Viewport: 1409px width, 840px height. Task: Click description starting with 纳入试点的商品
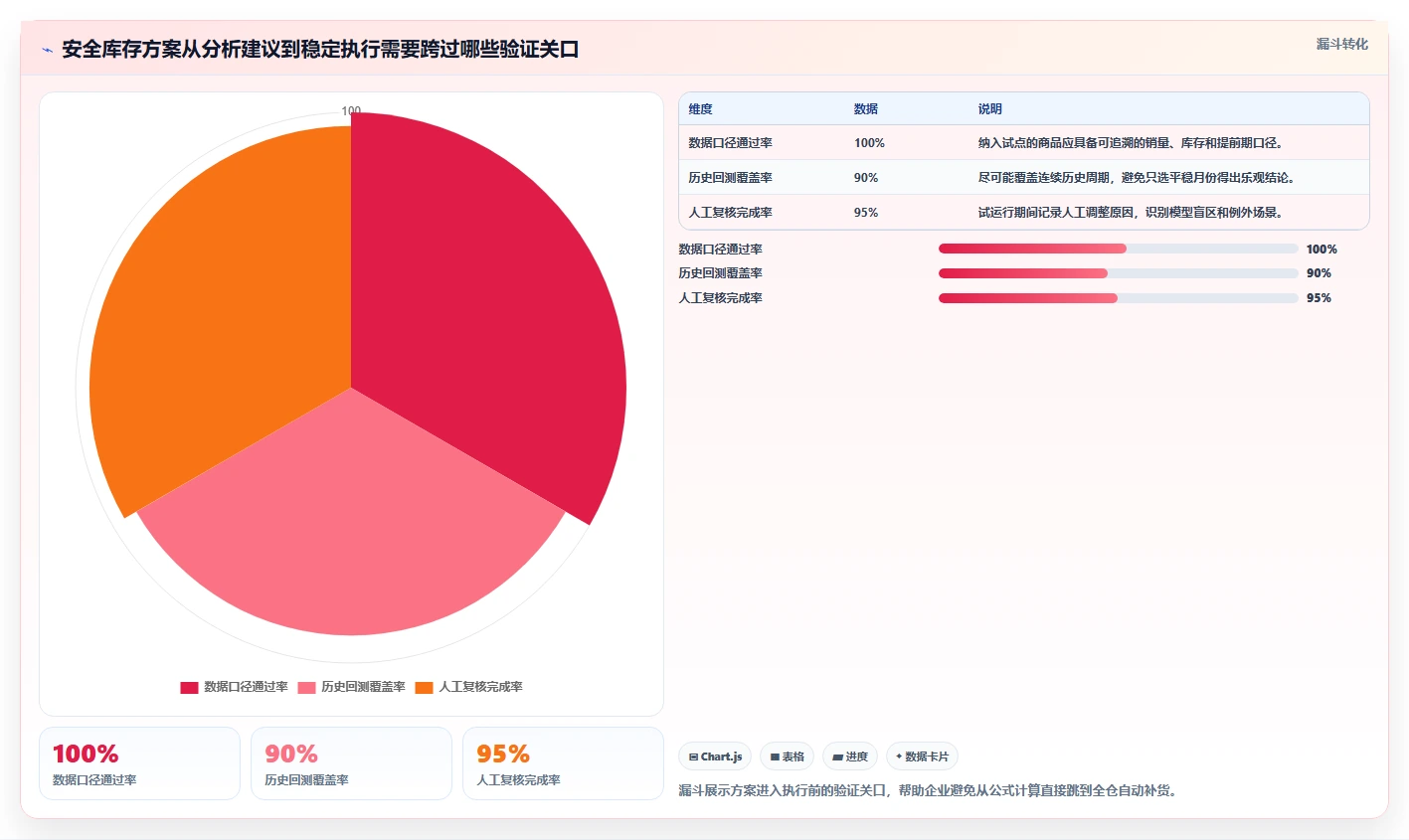pos(1132,143)
